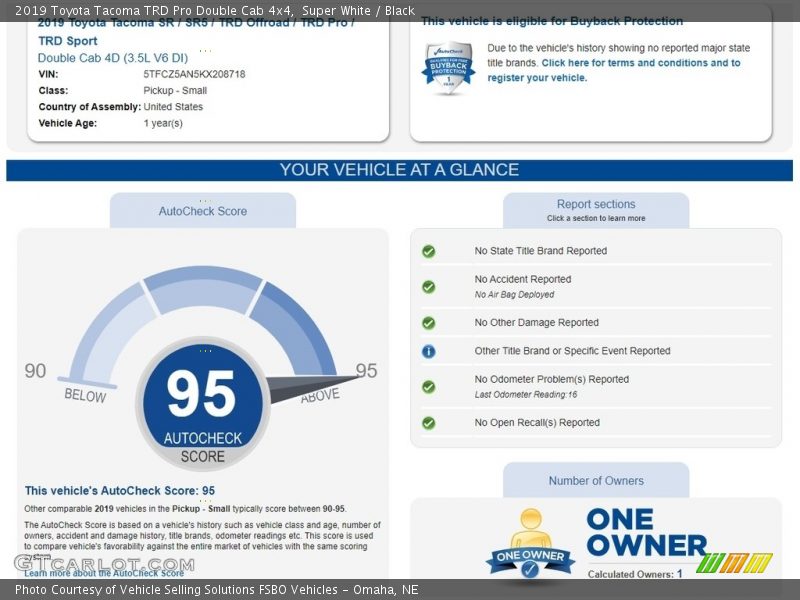The image size is (800, 600).
Task: Click green check beside No Accident Reported
Action: (x=429, y=287)
